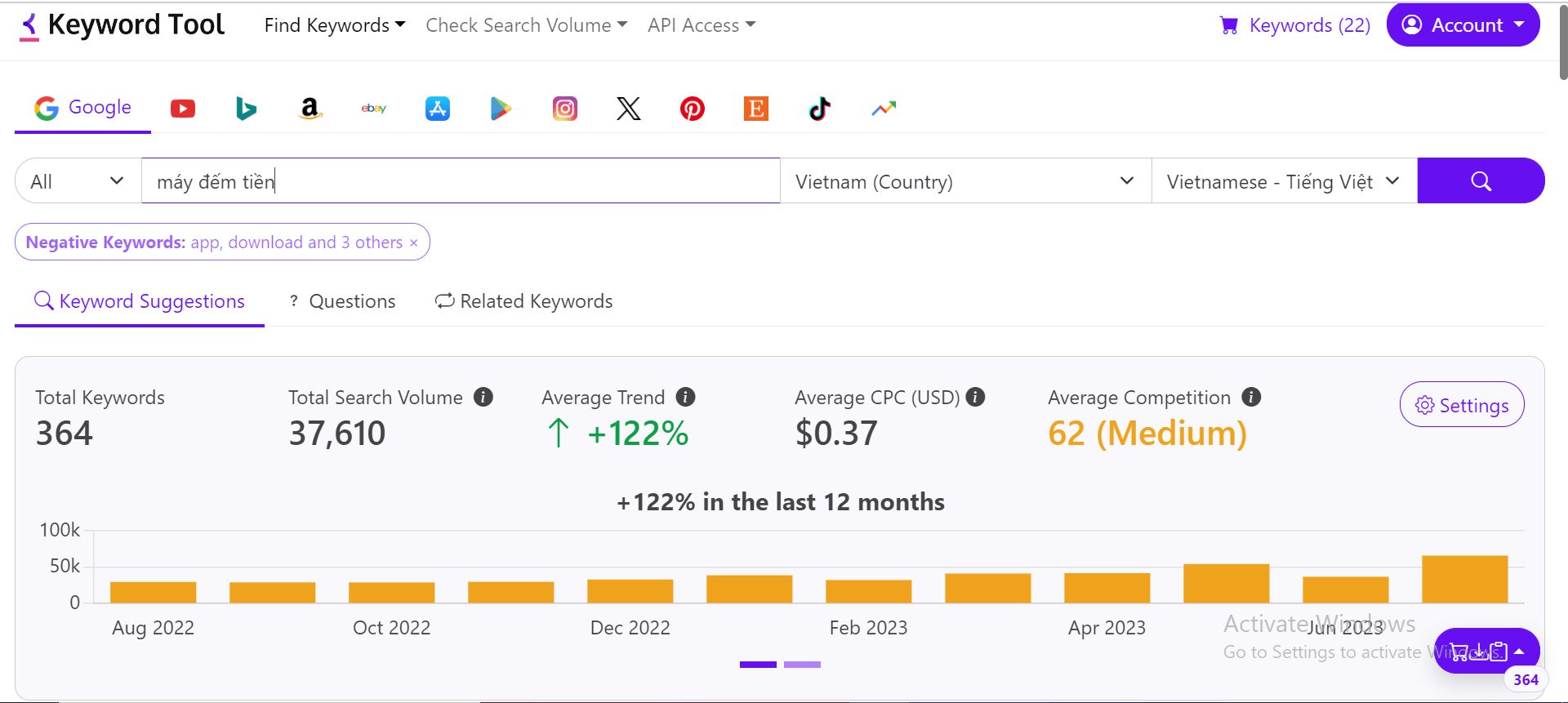Select the YouTube platform icon

click(x=183, y=109)
